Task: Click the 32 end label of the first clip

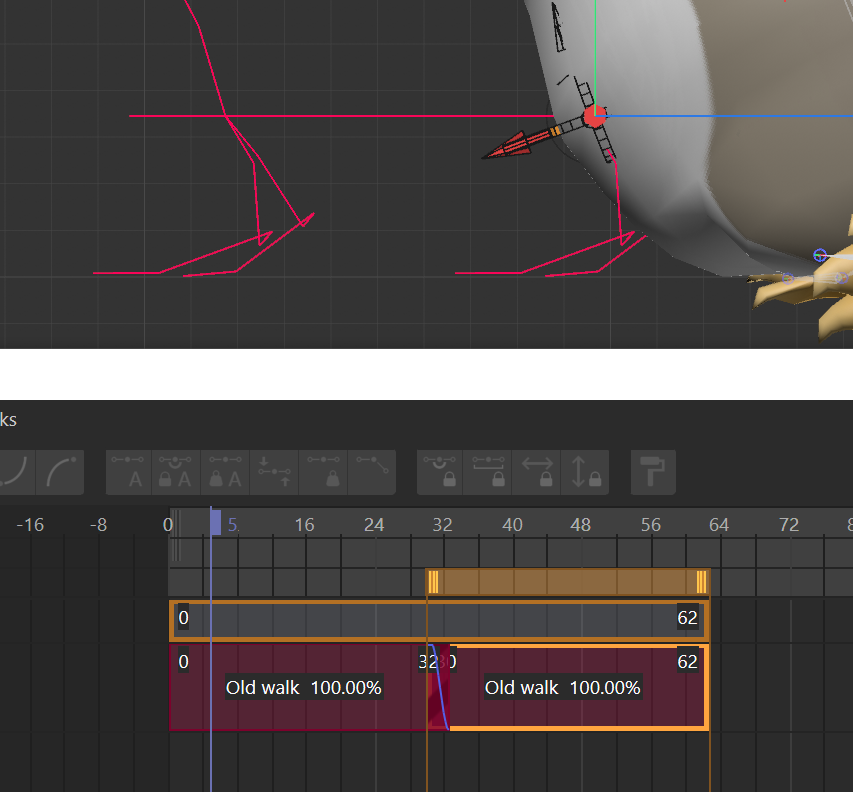Action: point(428,661)
